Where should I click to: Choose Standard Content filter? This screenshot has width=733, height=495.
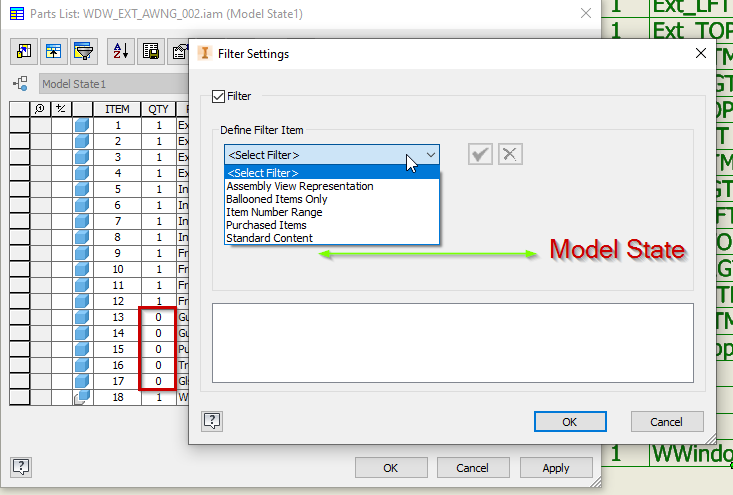coord(332,238)
